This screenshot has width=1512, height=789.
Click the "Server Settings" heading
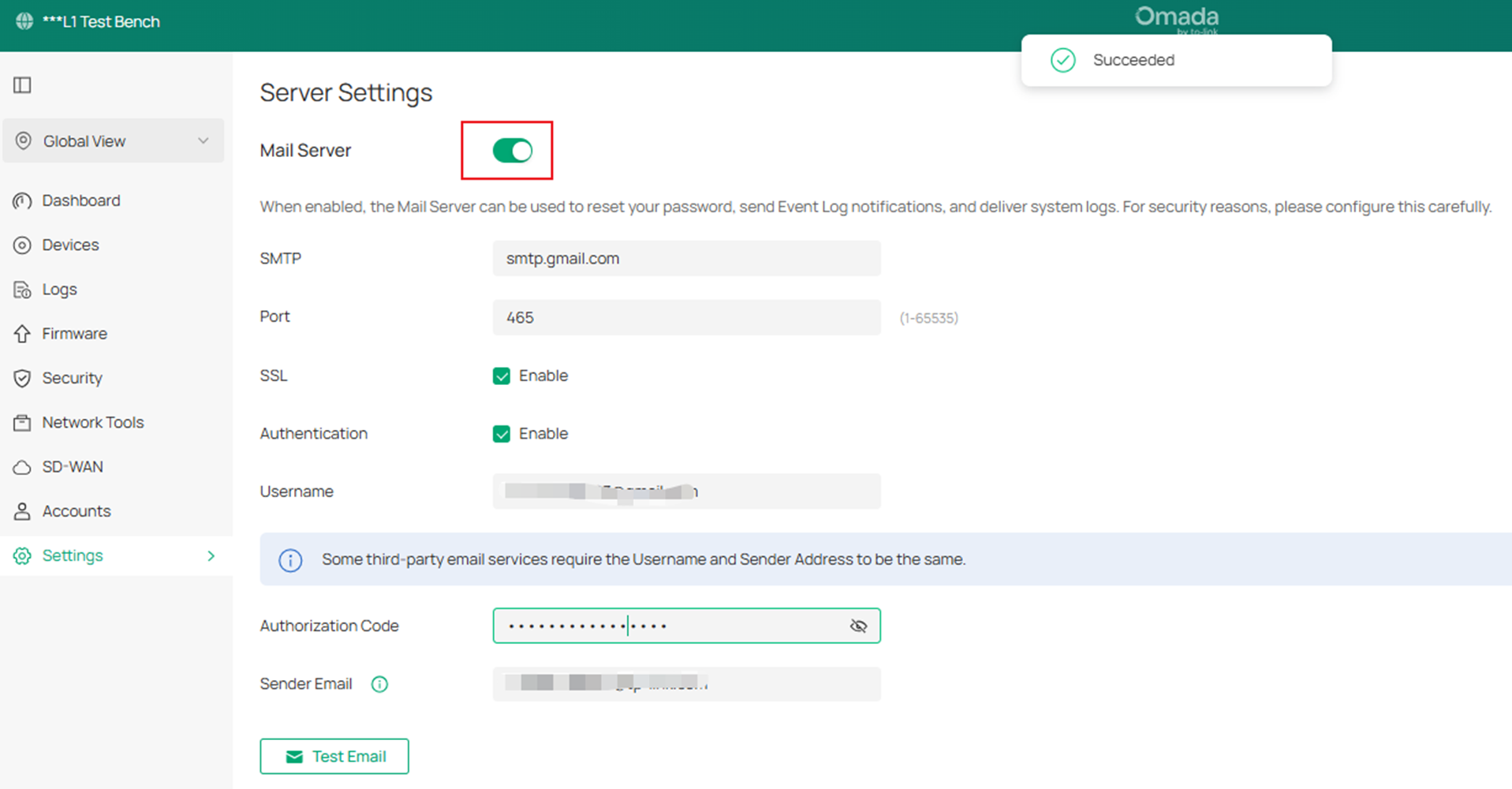click(x=346, y=93)
